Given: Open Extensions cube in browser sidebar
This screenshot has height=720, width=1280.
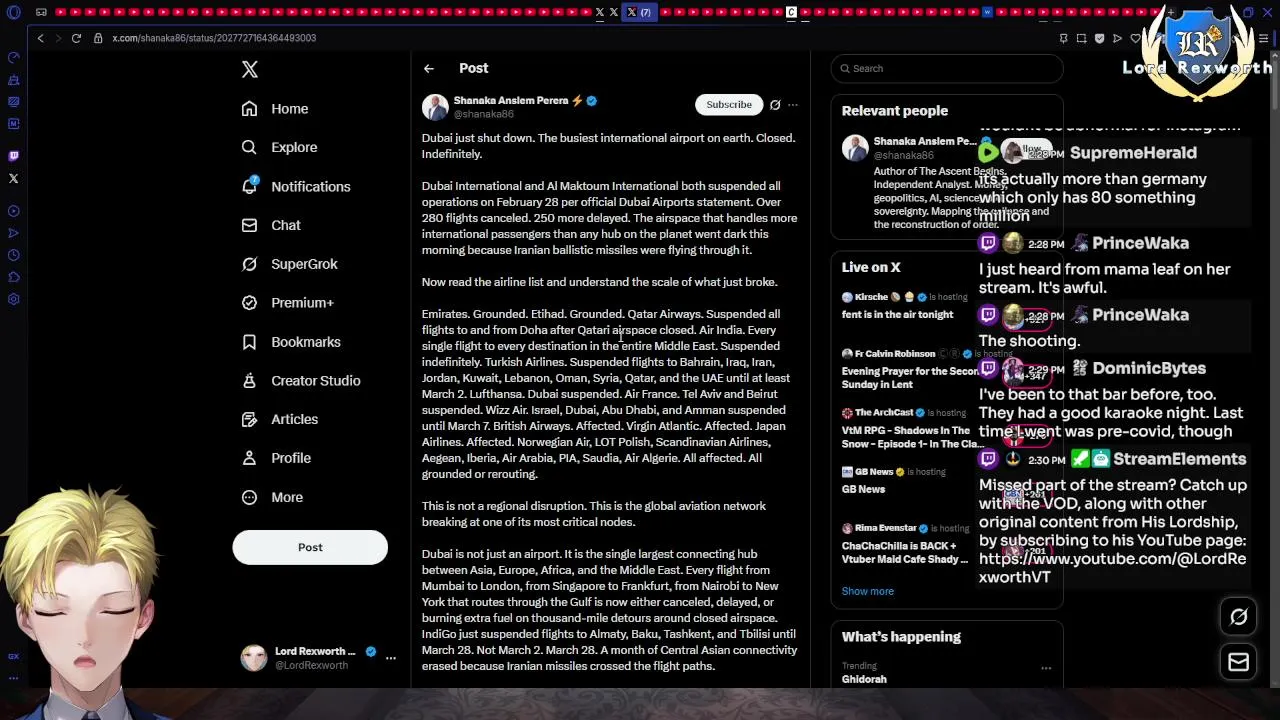Looking at the screenshot, I should coord(13,277).
